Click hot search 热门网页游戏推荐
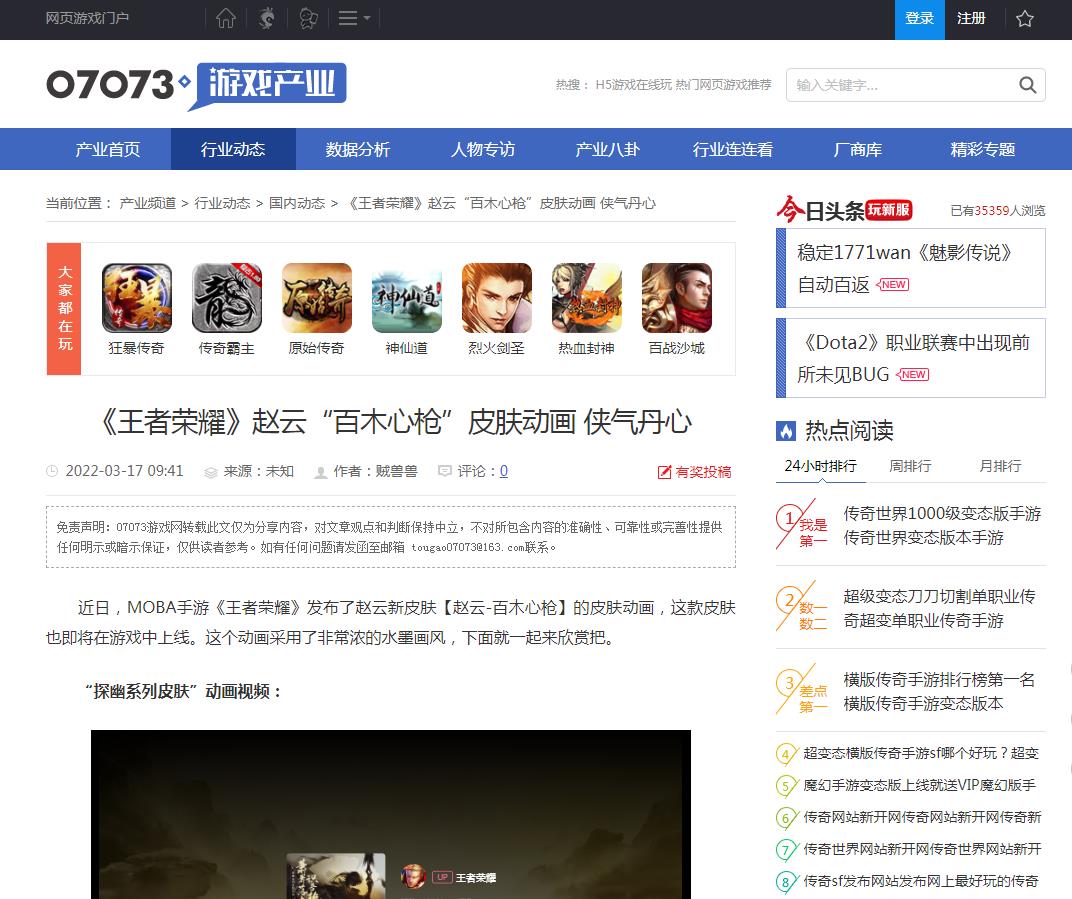This screenshot has height=899, width=1072. click(723, 85)
